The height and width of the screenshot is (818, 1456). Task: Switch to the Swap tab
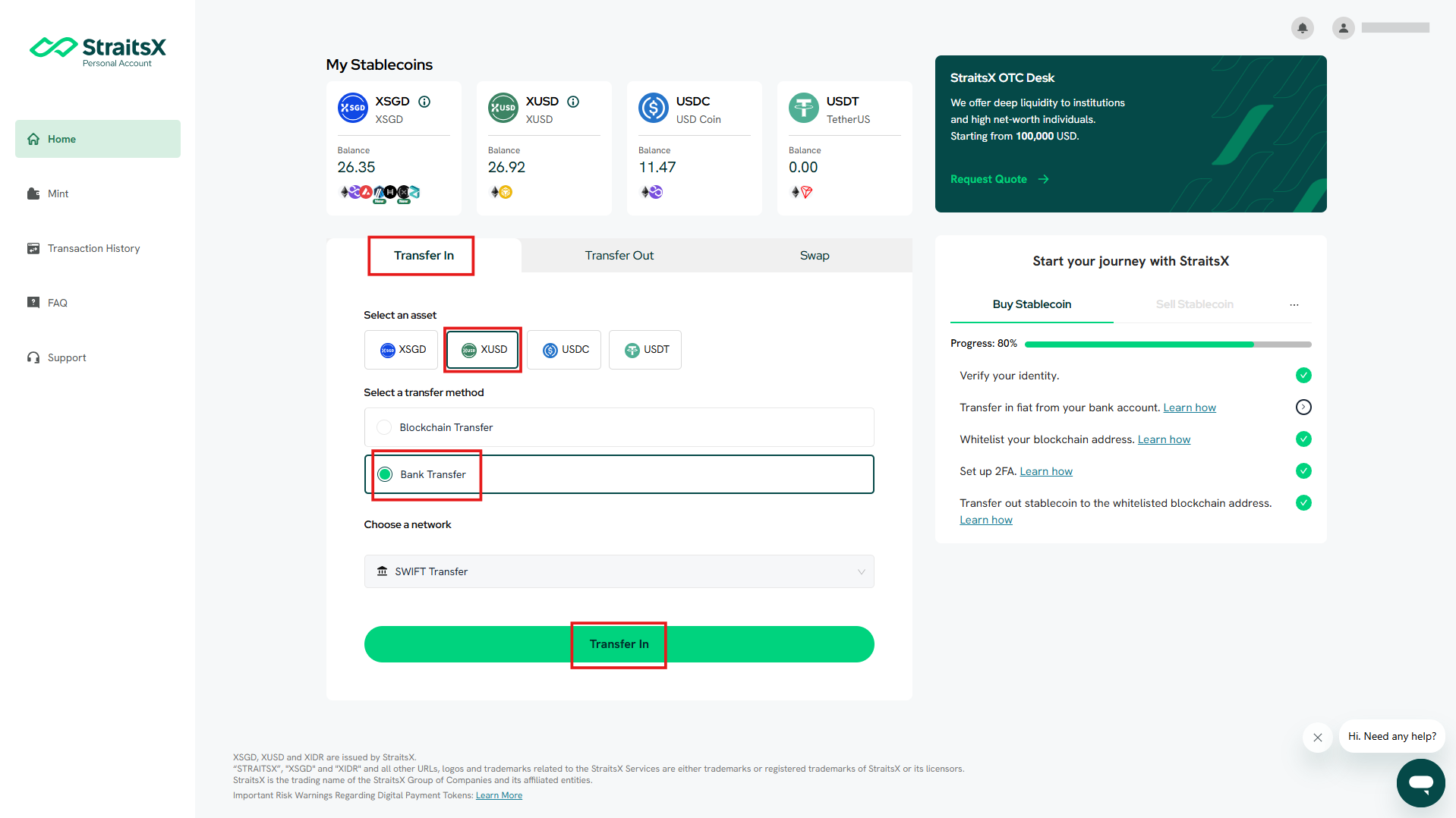[x=815, y=256]
